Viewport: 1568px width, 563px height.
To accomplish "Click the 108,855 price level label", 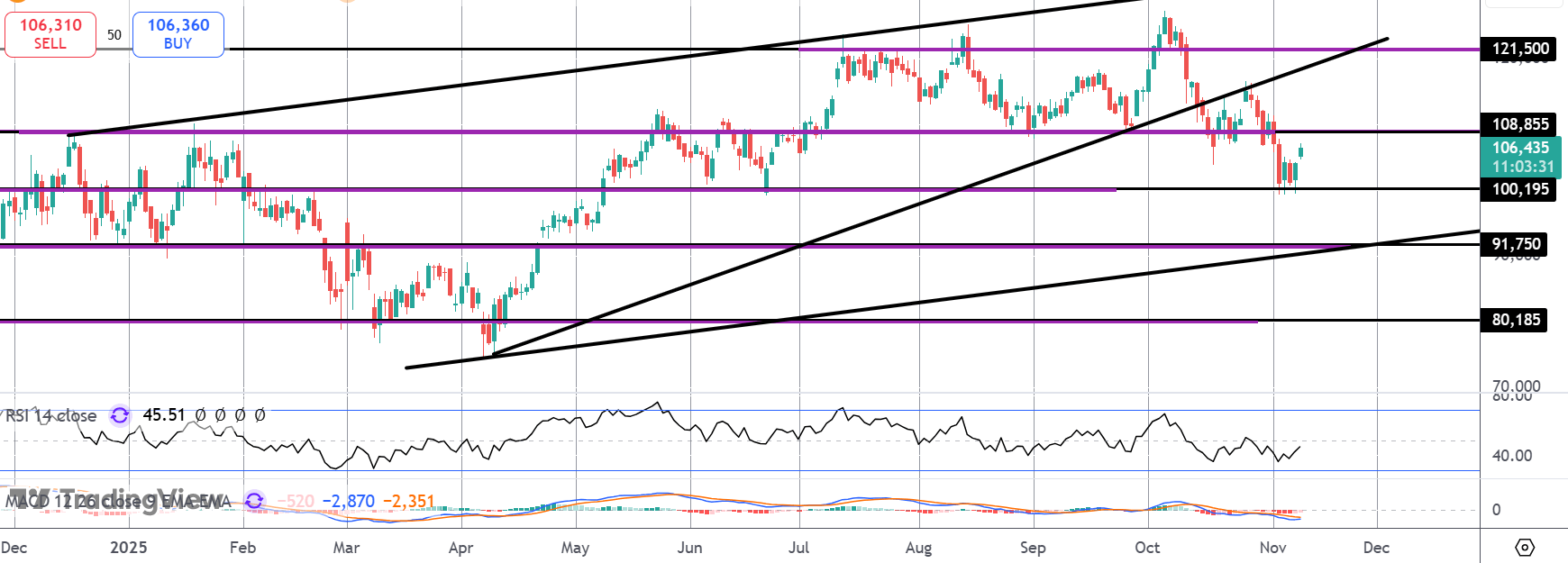I will 1520,124.
